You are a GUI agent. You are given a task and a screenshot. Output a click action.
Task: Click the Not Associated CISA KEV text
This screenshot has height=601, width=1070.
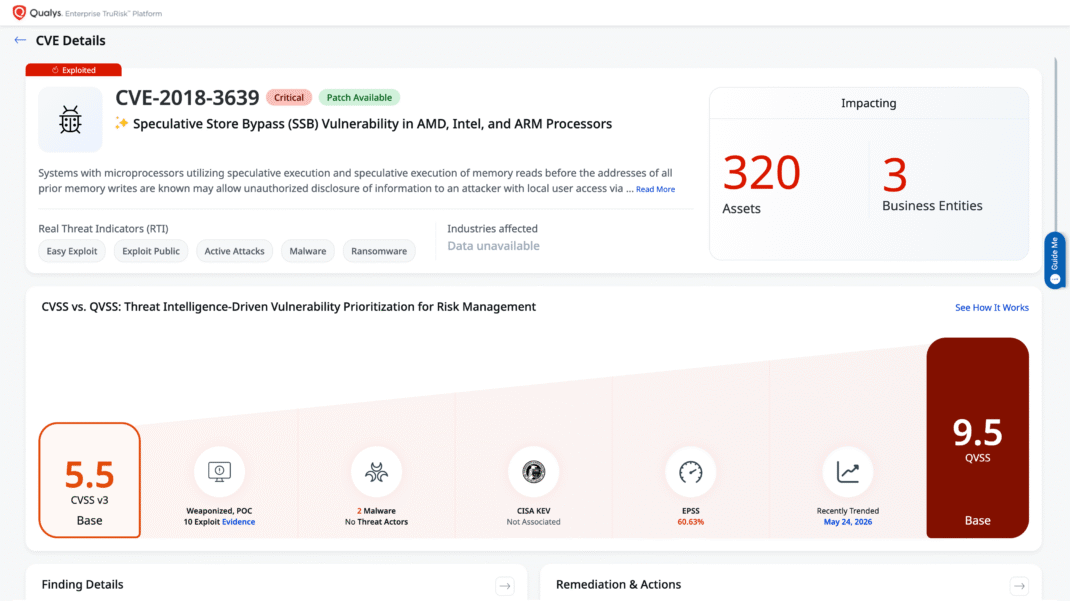pyautogui.click(x=534, y=522)
